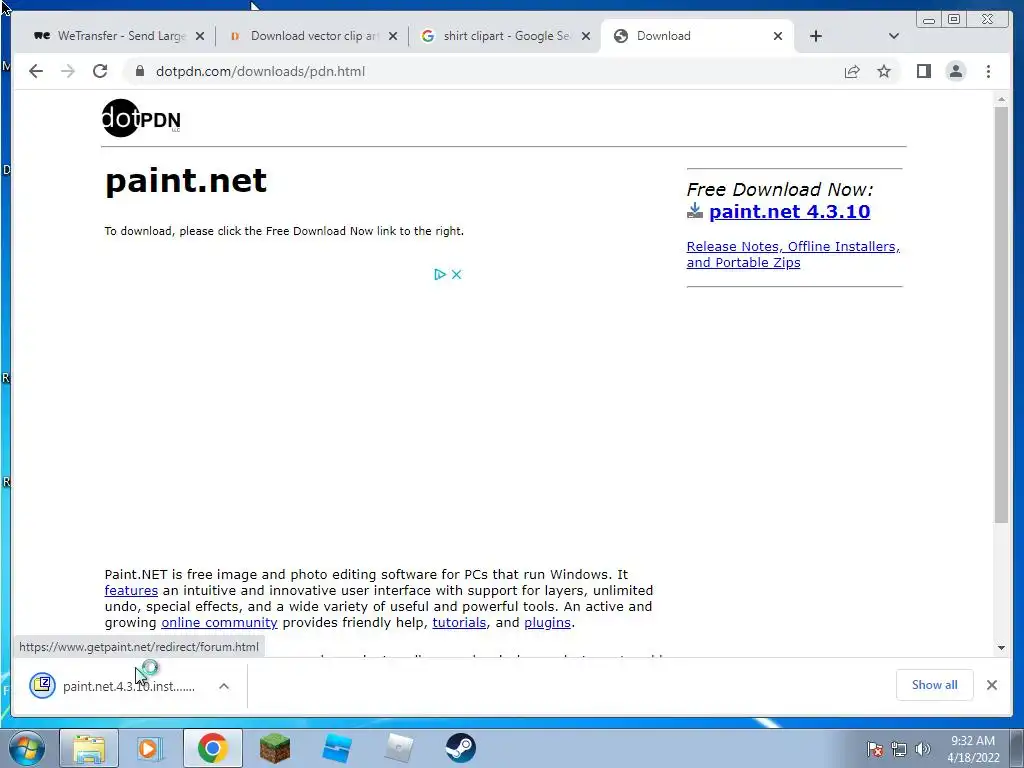Open Steam from the taskbar
Image resolution: width=1024 pixels, height=768 pixels.
460,748
